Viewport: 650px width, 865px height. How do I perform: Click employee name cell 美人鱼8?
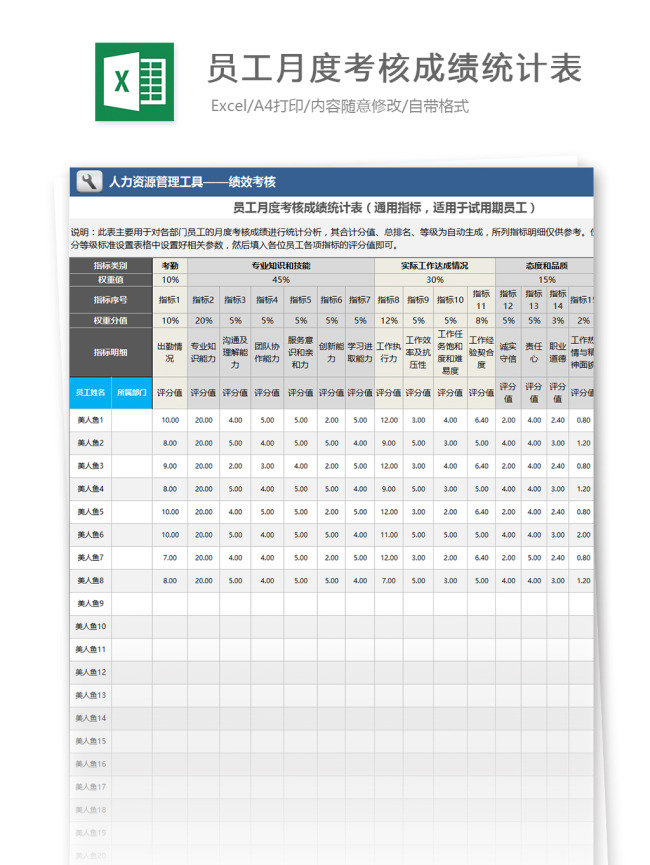(x=90, y=580)
